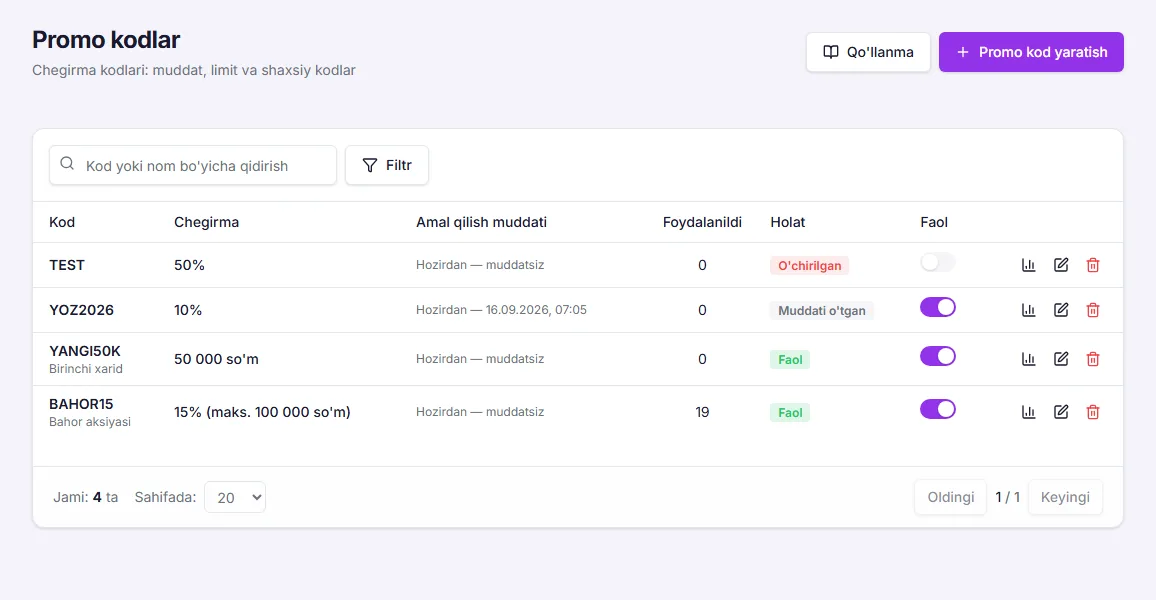Screen dimensions: 1156x600
Task: Click the 15% (maks. 100 000 so'm) discount
Action: coord(262,412)
